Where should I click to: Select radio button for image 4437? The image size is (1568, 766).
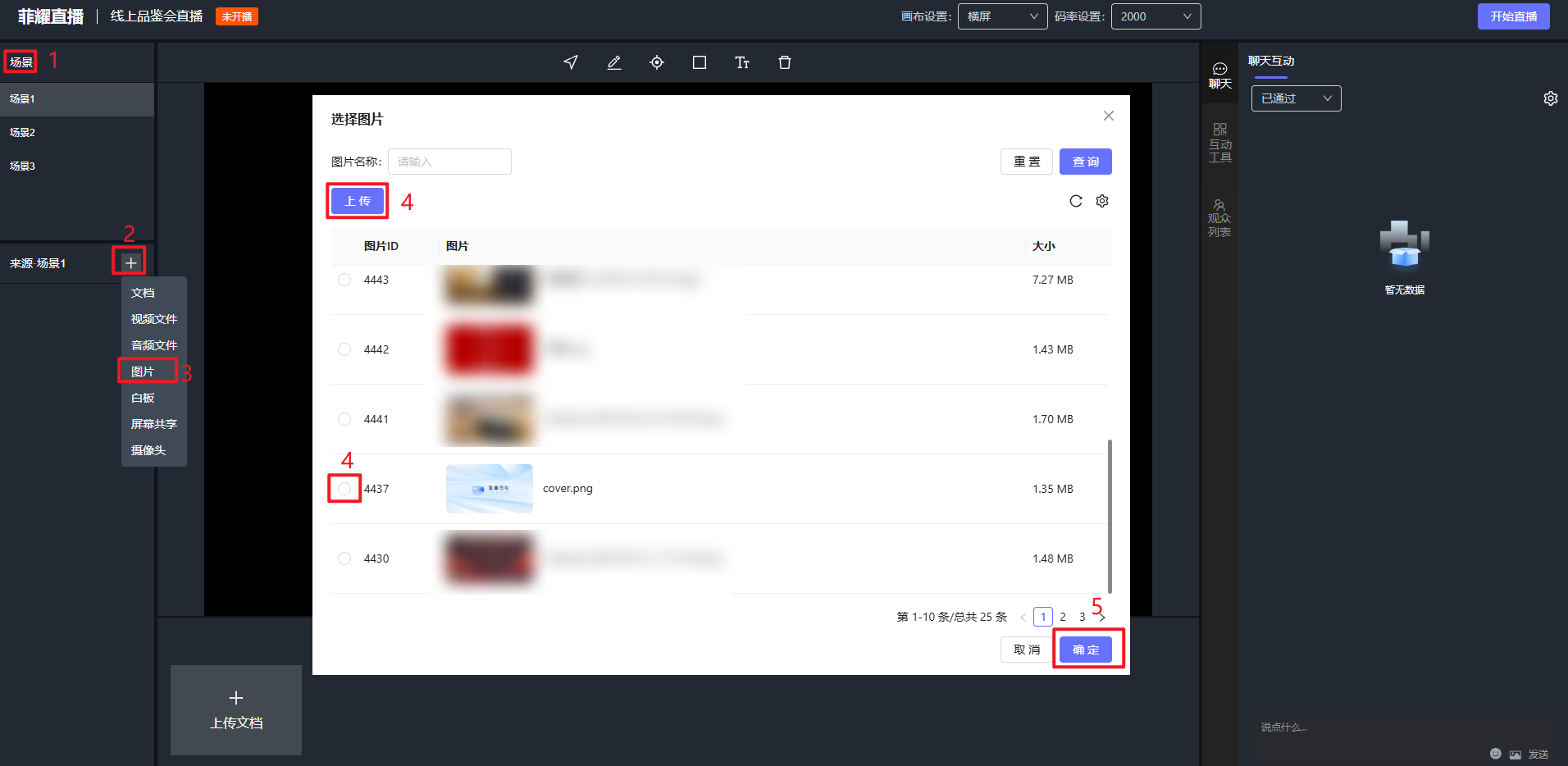[344, 489]
